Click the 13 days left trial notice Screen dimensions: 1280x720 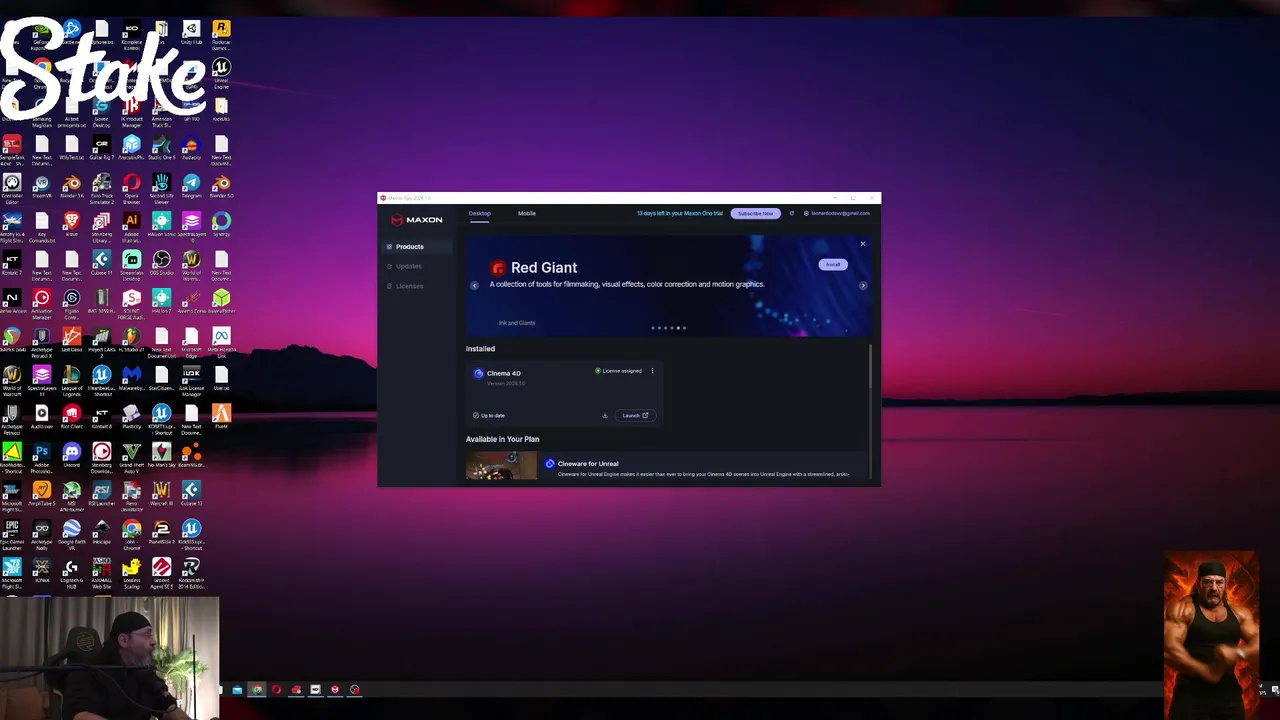point(680,213)
